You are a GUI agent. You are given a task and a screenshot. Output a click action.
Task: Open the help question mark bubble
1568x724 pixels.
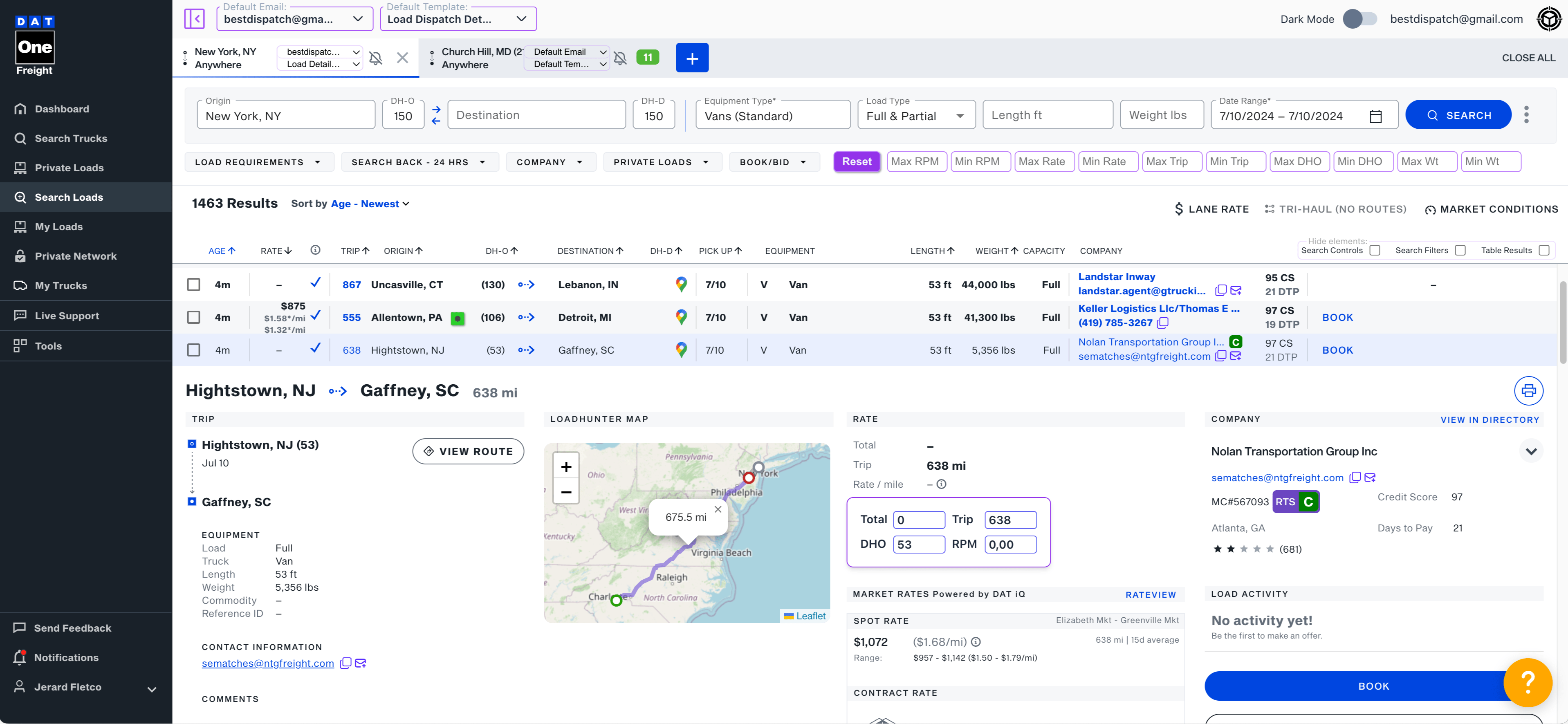(1527, 683)
